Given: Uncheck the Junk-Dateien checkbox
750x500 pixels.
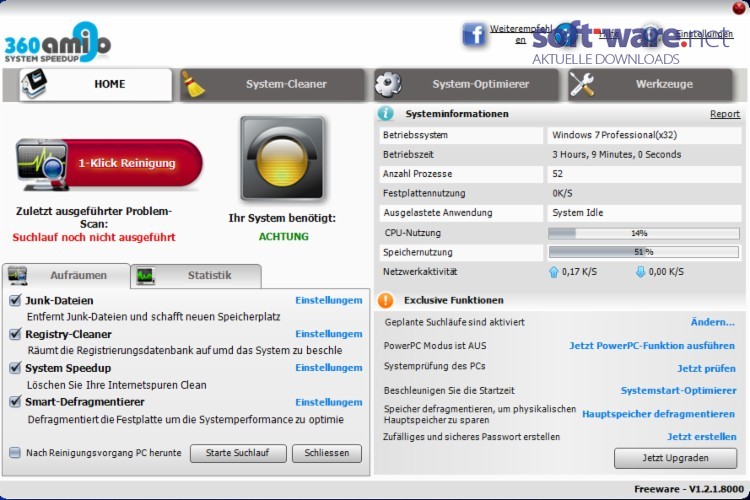Looking at the screenshot, I should [x=15, y=300].
